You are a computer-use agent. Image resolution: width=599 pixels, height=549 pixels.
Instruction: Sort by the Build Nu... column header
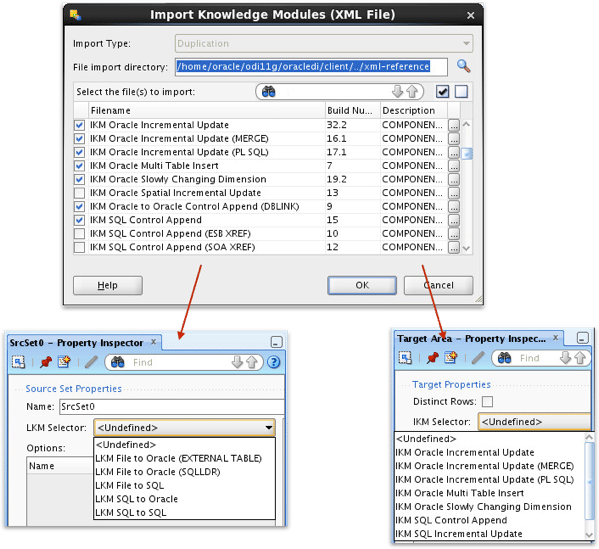pyautogui.click(x=353, y=110)
